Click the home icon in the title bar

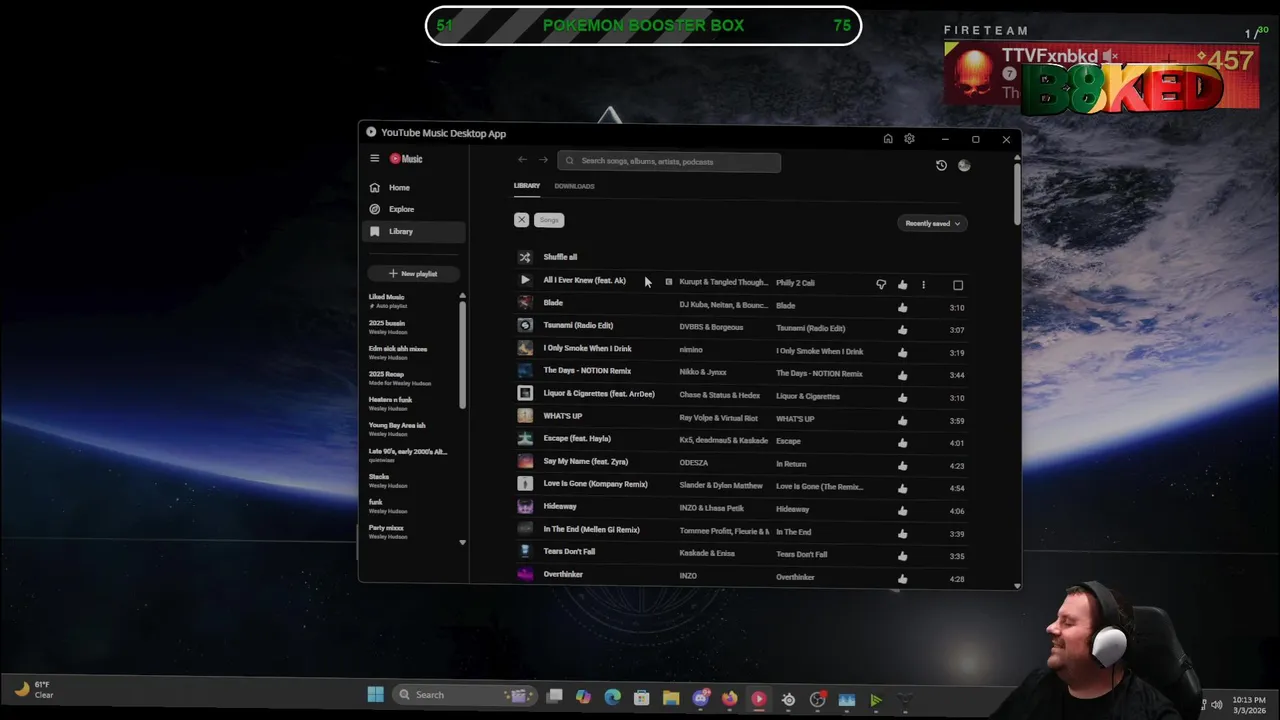tap(888, 139)
